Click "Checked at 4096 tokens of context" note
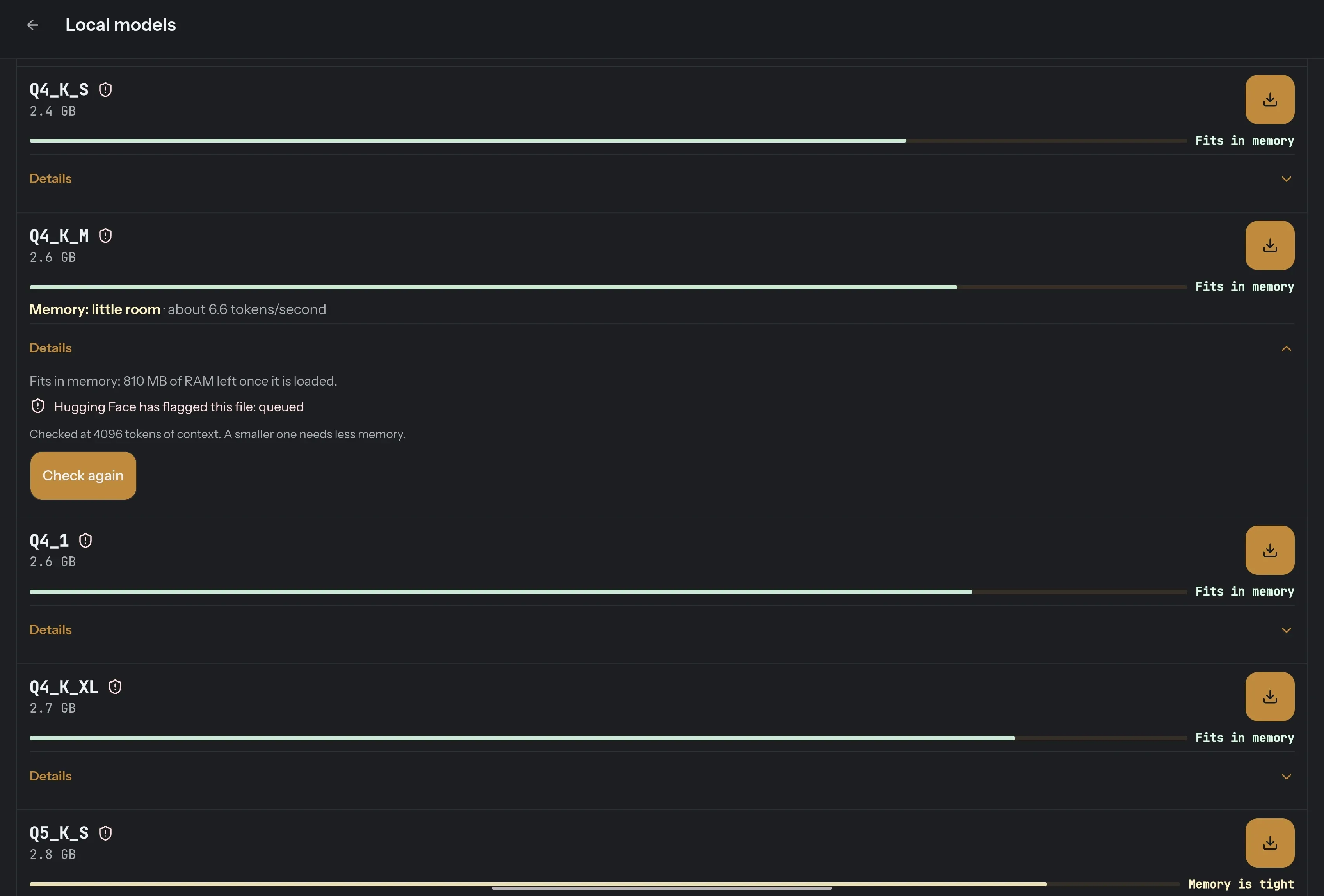Image resolution: width=1324 pixels, height=896 pixels. 217,434
